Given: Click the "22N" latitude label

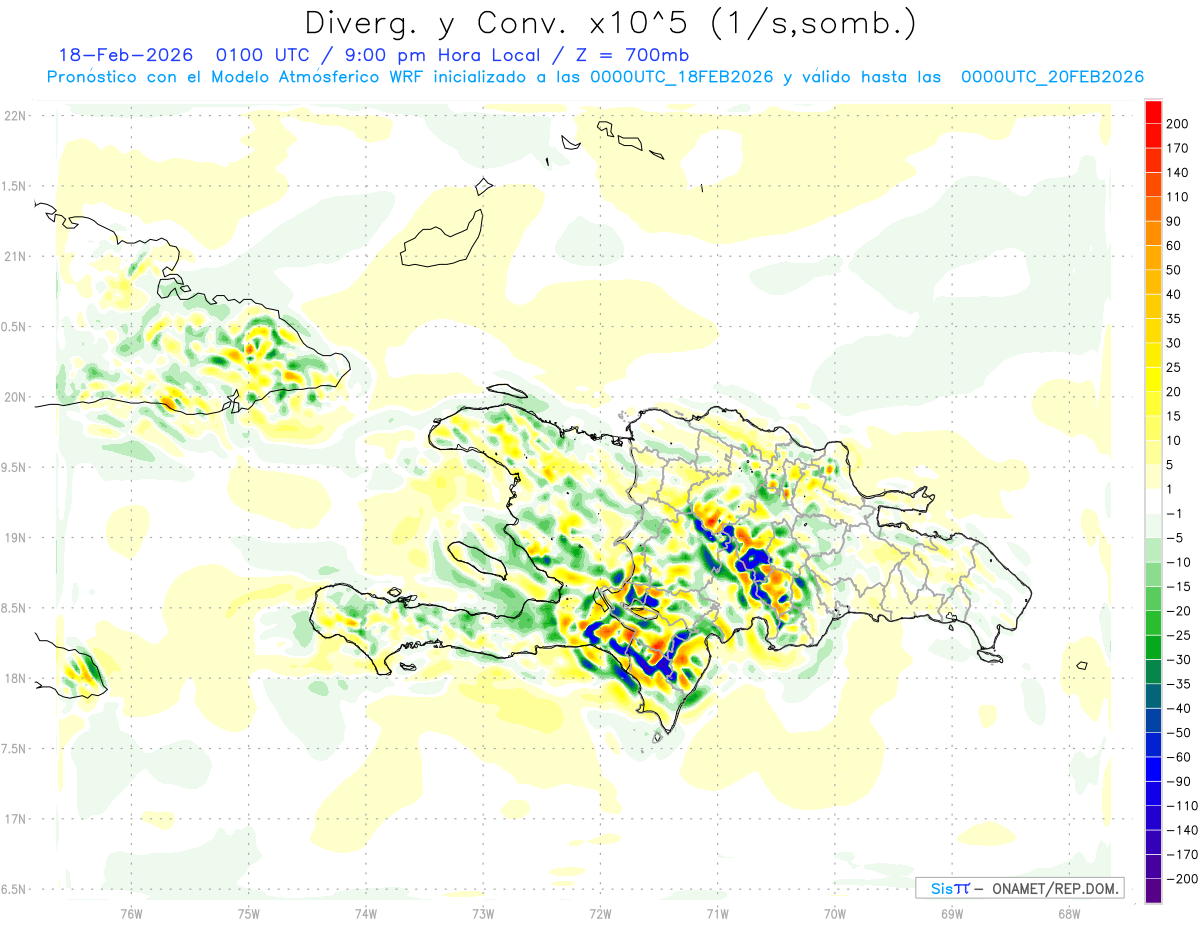Looking at the screenshot, I should [14, 116].
